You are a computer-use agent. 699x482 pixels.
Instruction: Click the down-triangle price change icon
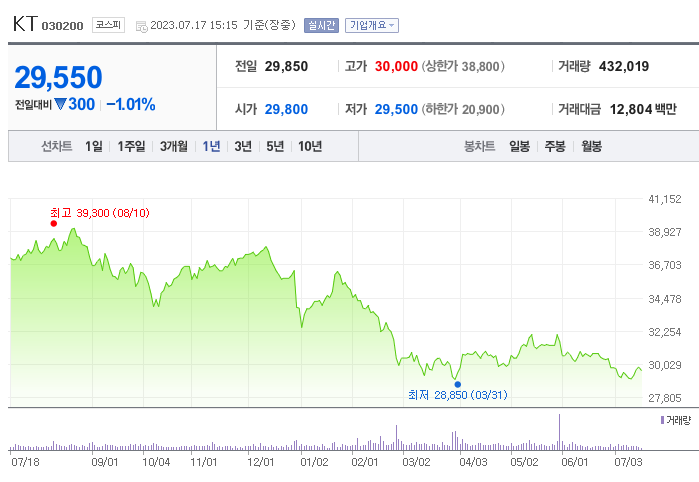click(x=60, y=104)
